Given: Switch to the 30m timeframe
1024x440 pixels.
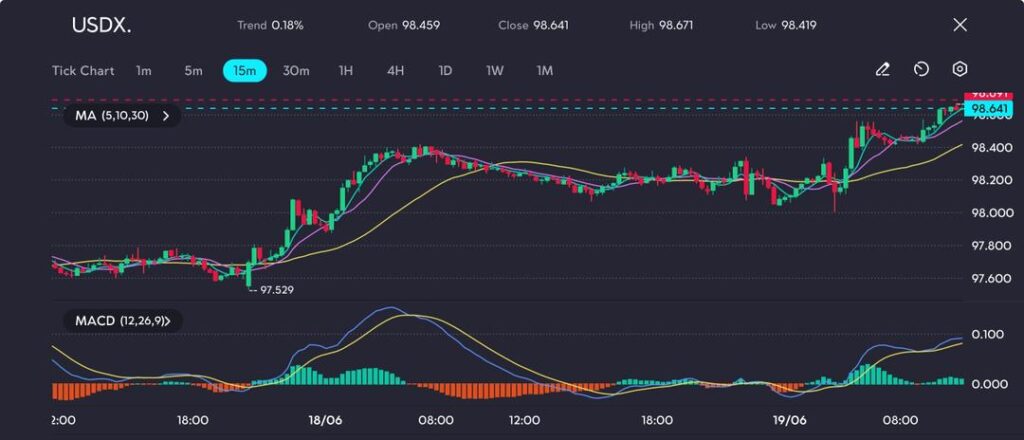Looking at the screenshot, I should point(296,71).
